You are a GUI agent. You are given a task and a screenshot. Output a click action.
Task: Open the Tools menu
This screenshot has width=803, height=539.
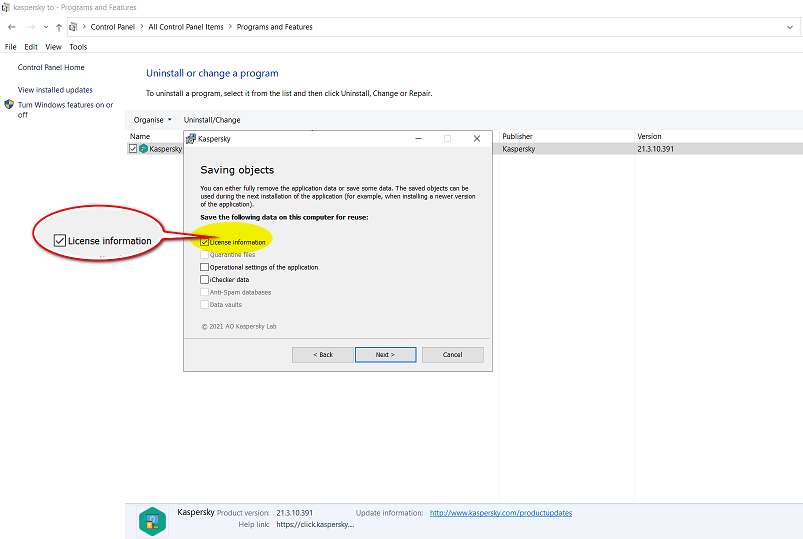[78, 47]
